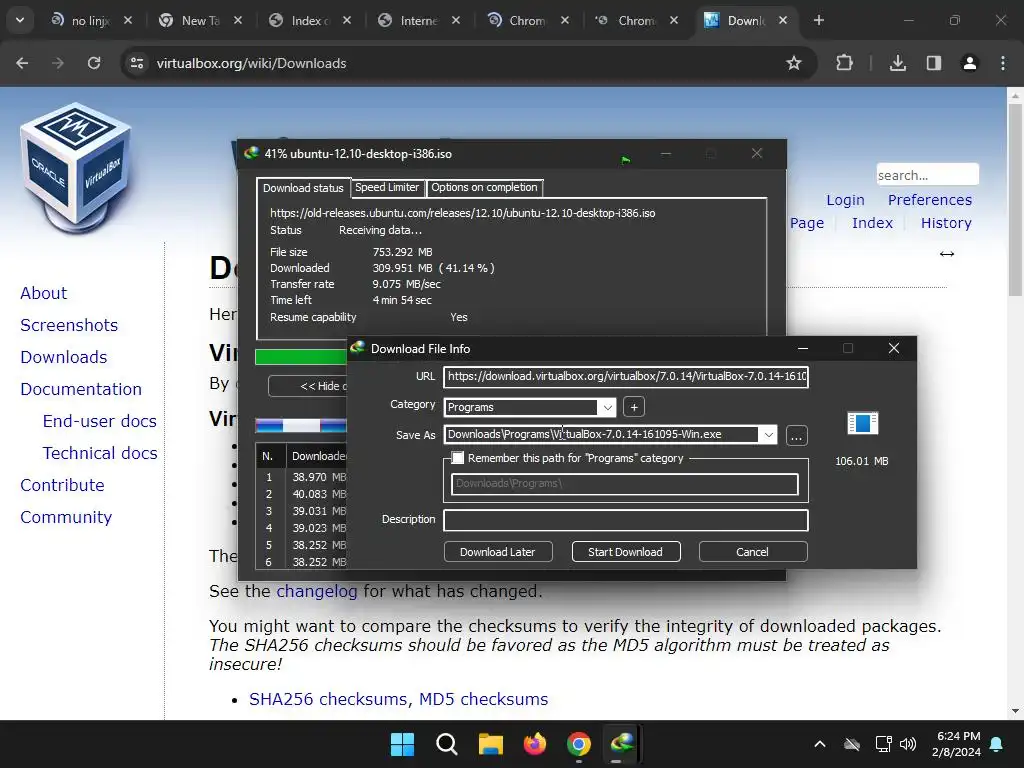Open Chrome three-dot menu
Viewport: 1024px width, 768px height.
click(x=1002, y=63)
